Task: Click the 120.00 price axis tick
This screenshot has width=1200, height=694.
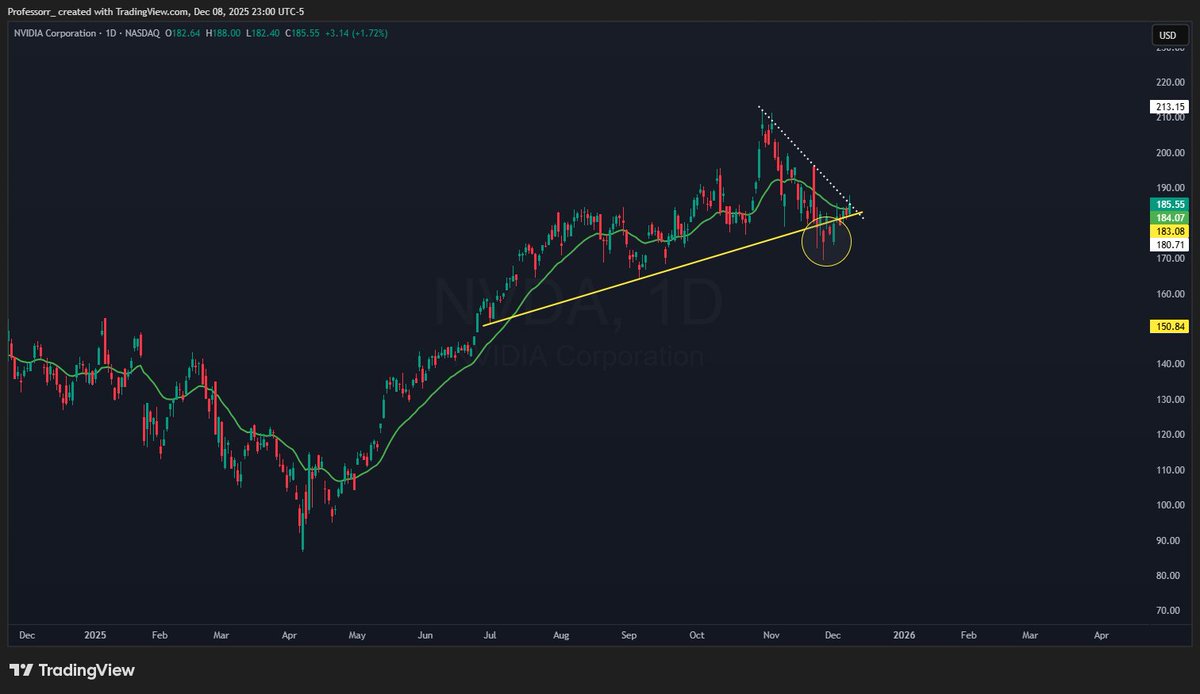Action: click(1169, 435)
